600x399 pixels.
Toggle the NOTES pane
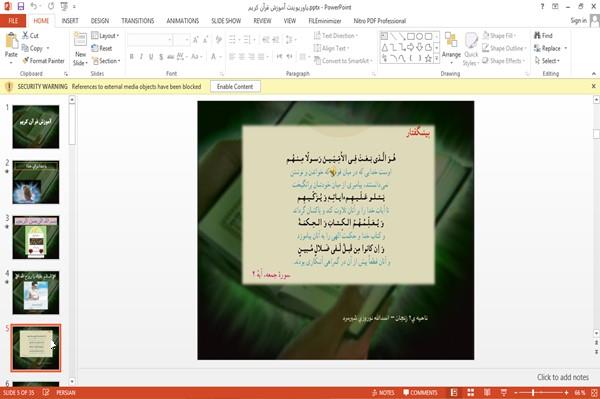pyautogui.click(x=383, y=393)
